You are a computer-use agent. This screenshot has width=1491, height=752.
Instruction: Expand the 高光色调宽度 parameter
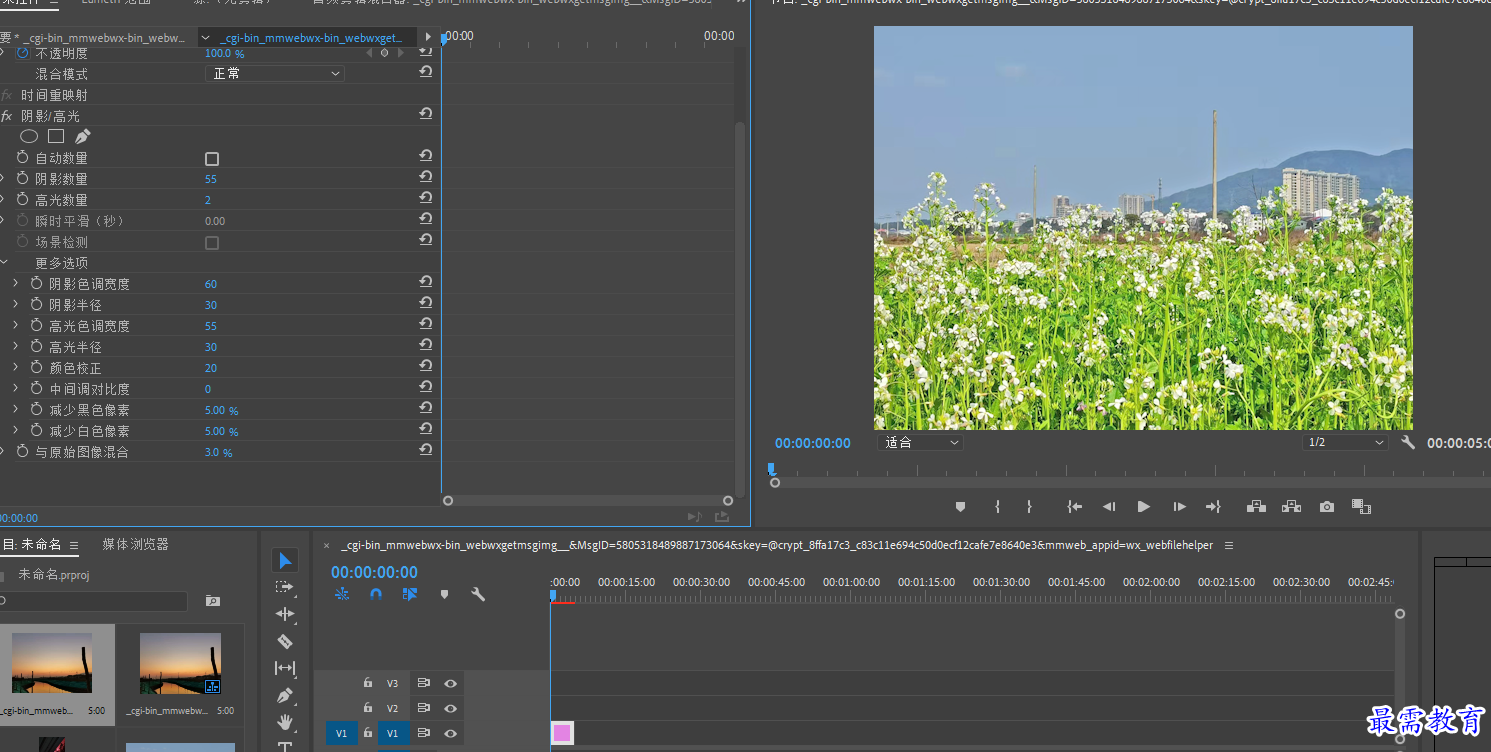pos(16,326)
